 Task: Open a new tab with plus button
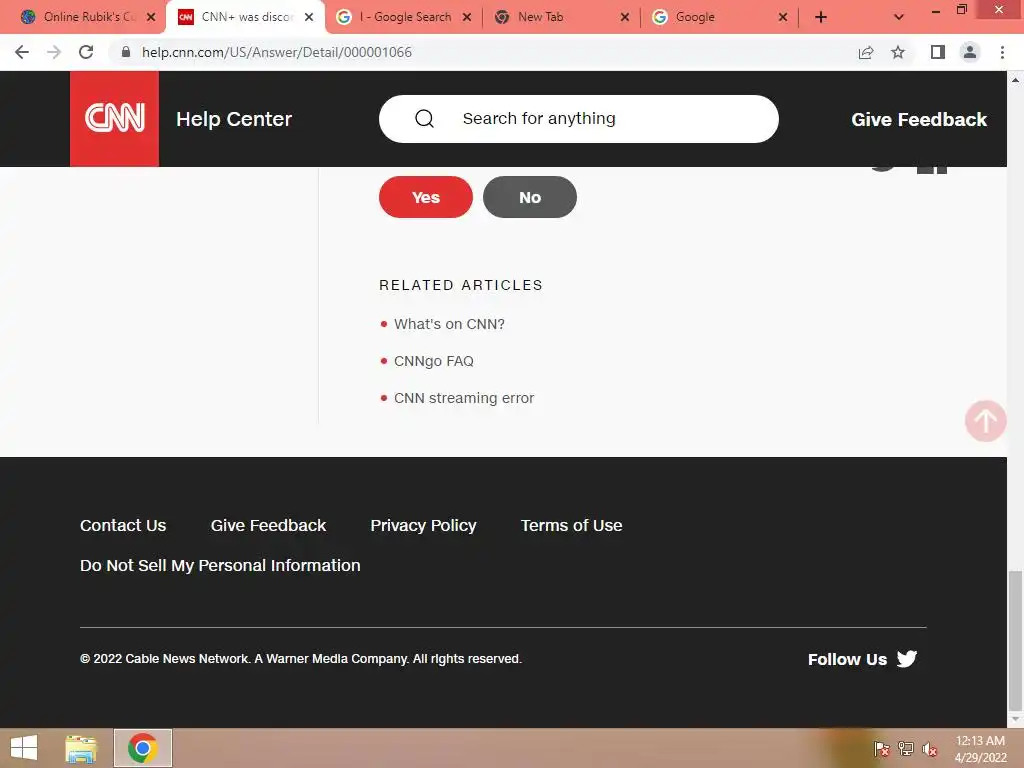tap(821, 18)
